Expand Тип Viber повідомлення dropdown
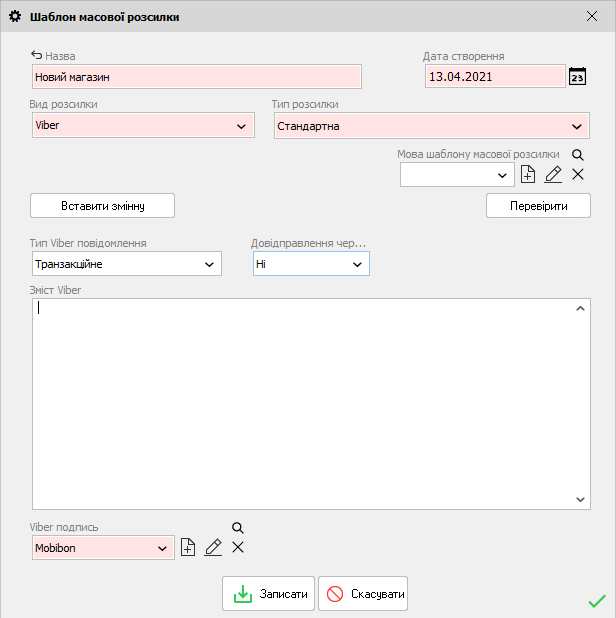Image resolution: width=616 pixels, height=618 pixels. click(x=209, y=264)
